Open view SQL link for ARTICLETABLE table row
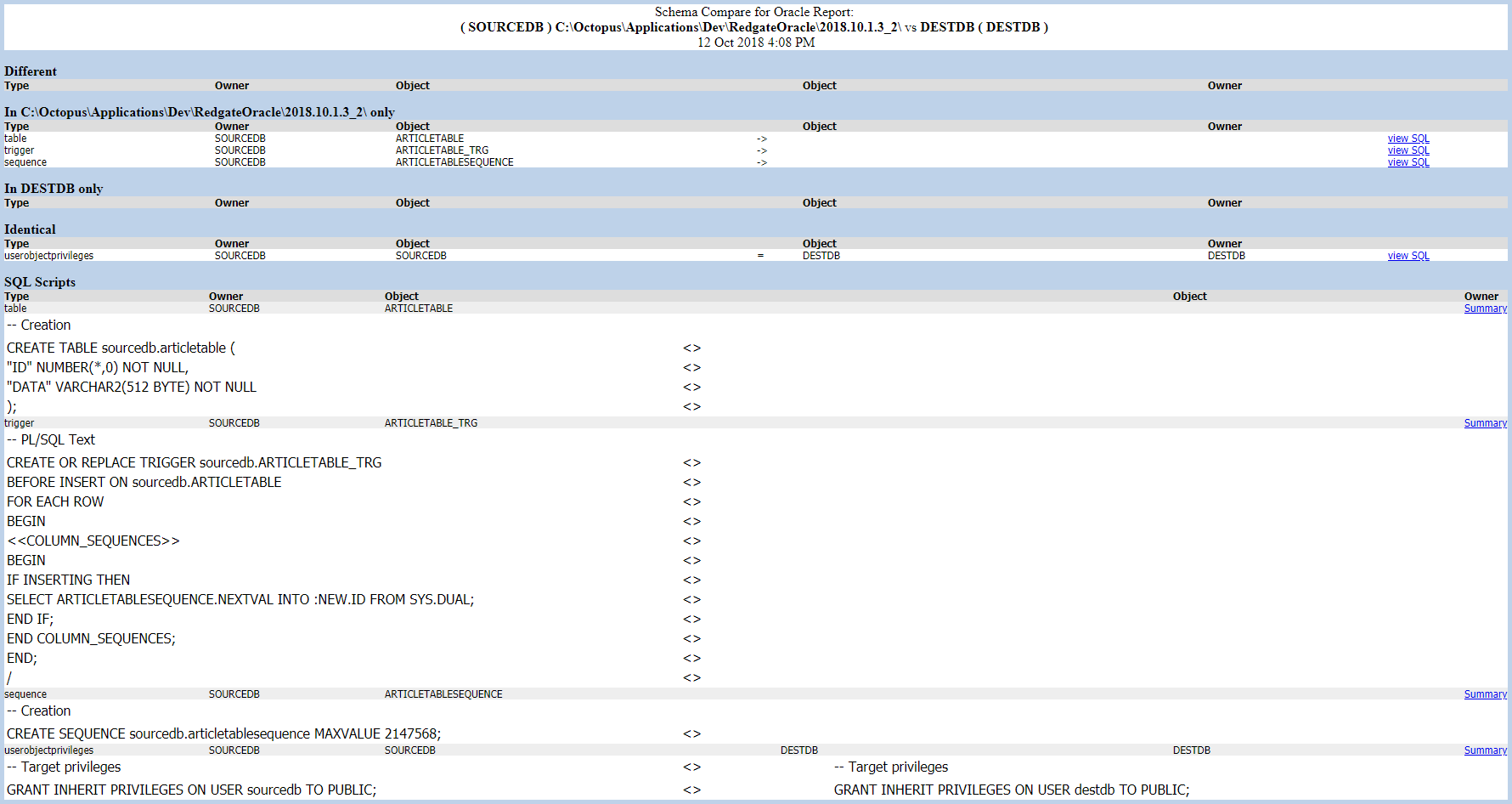 (1408, 139)
